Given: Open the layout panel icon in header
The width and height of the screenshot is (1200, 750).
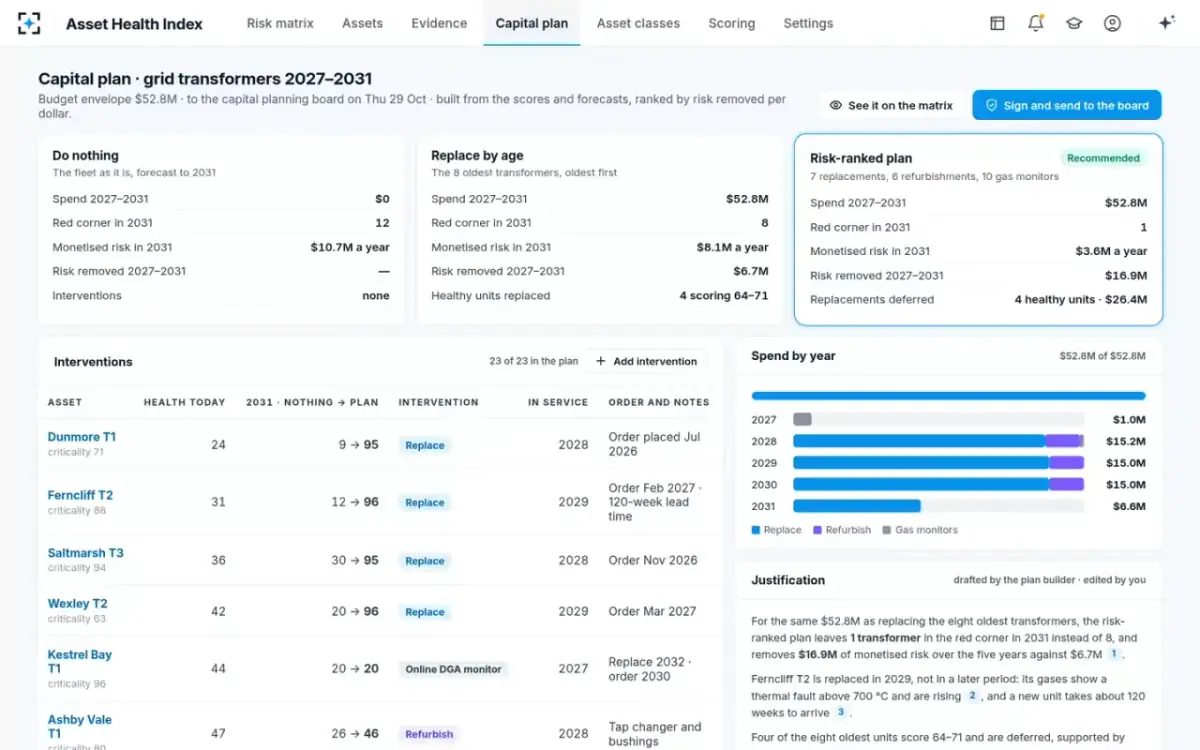Looking at the screenshot, I should point(997,23).
